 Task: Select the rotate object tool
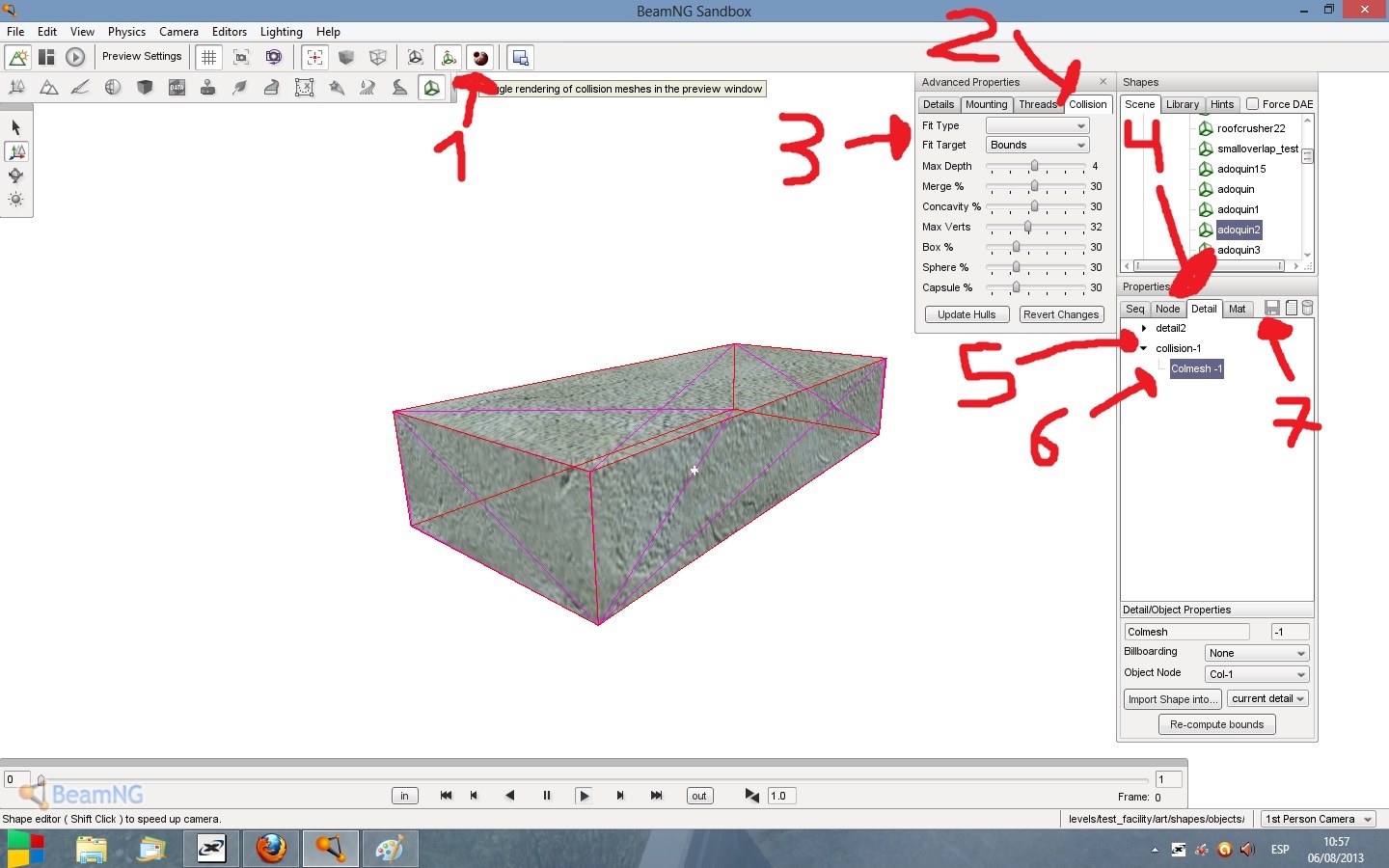pos(16,176)
